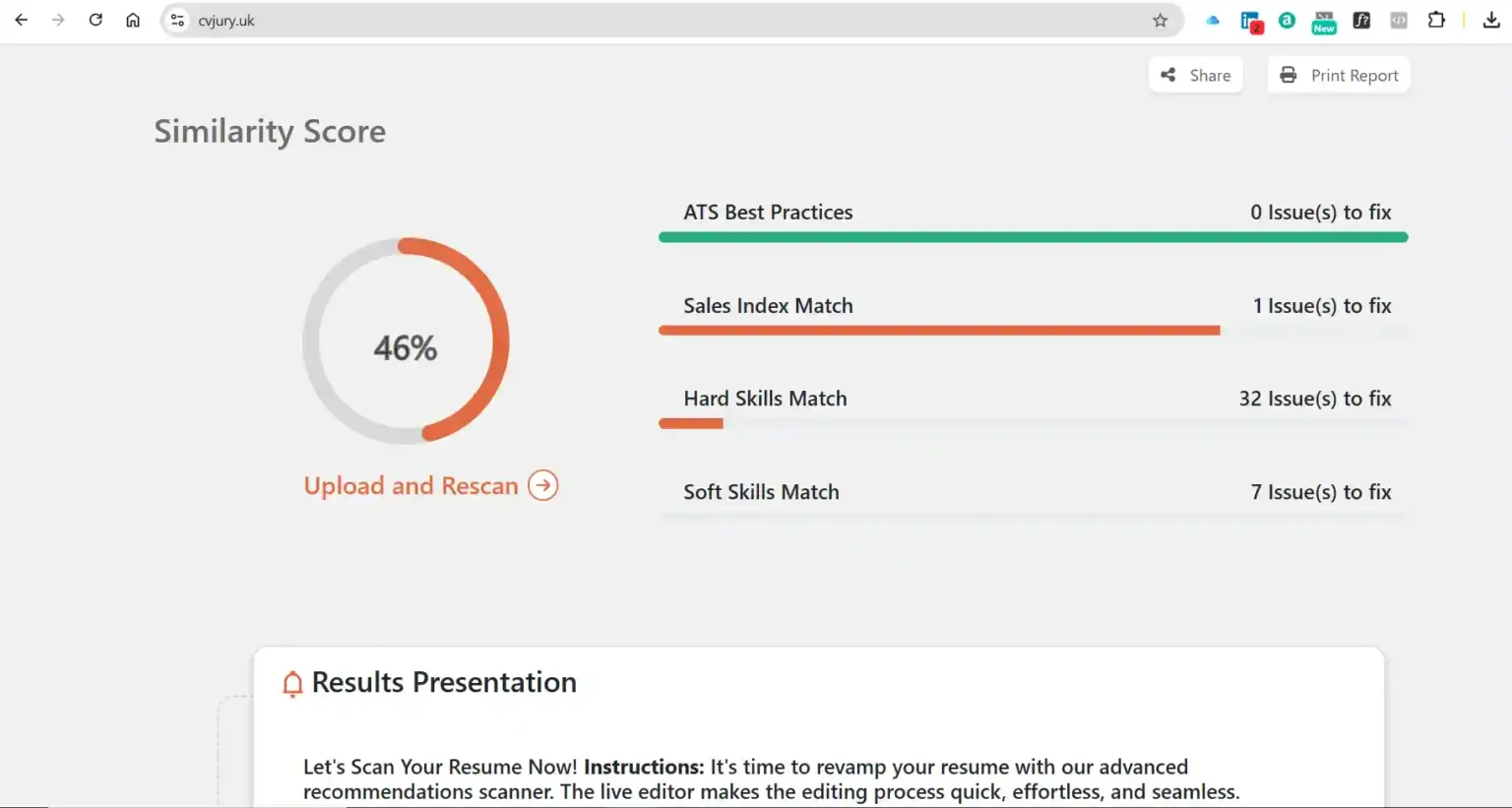Screen dimensions: 1512x808
Task: Open the LinkedIn extension with notification badge
Action: [x=1251, y=21]
